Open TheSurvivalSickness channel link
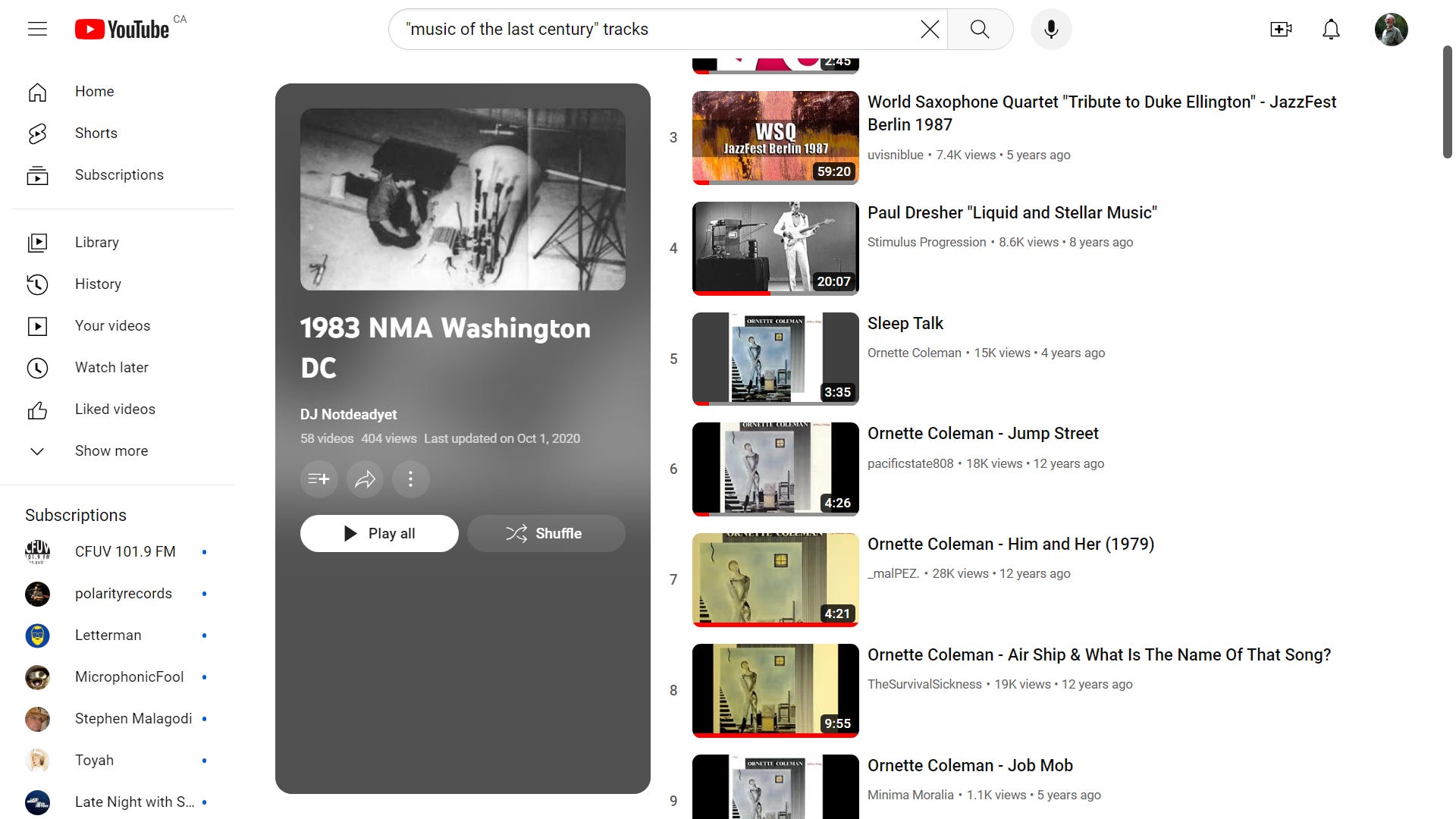Screen dimensions: 1456x819 coord(924,684)
